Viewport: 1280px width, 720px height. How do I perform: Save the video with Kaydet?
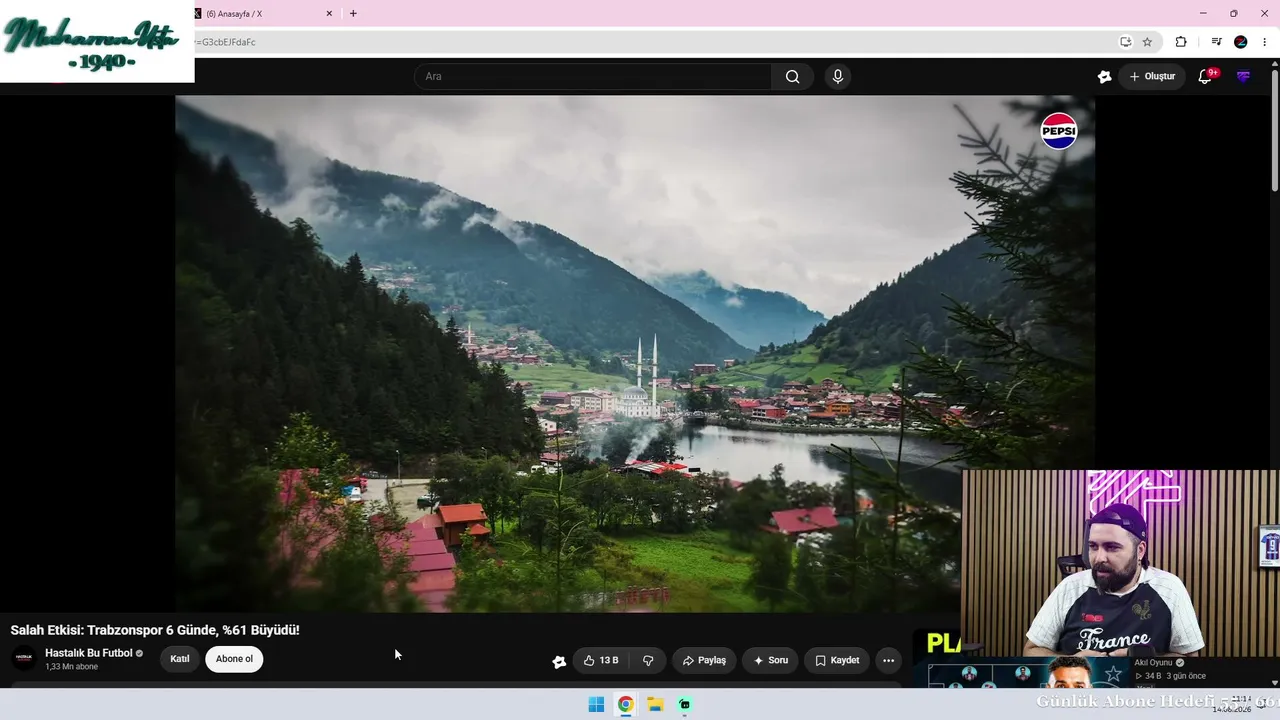coord(837,660)
